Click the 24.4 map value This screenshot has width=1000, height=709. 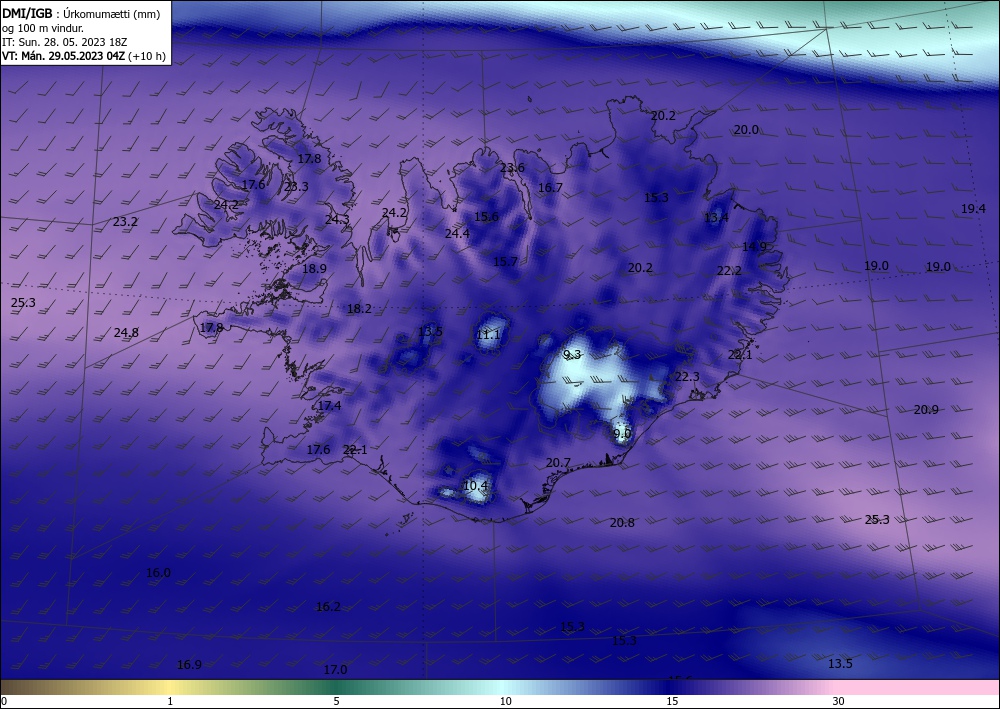click(457, 233)
